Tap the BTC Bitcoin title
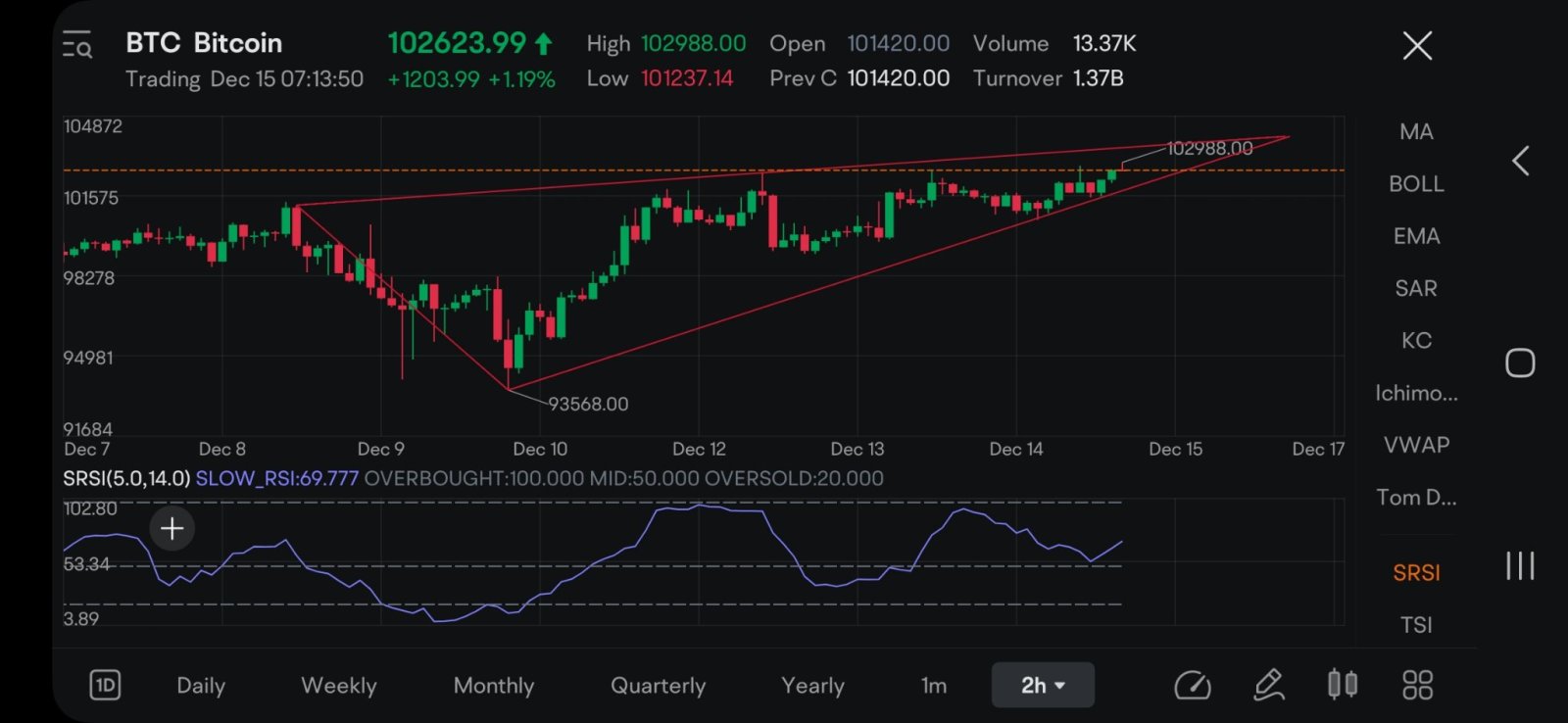The width and height of the screenshot is (1568, 723). [x=204, y=43]
